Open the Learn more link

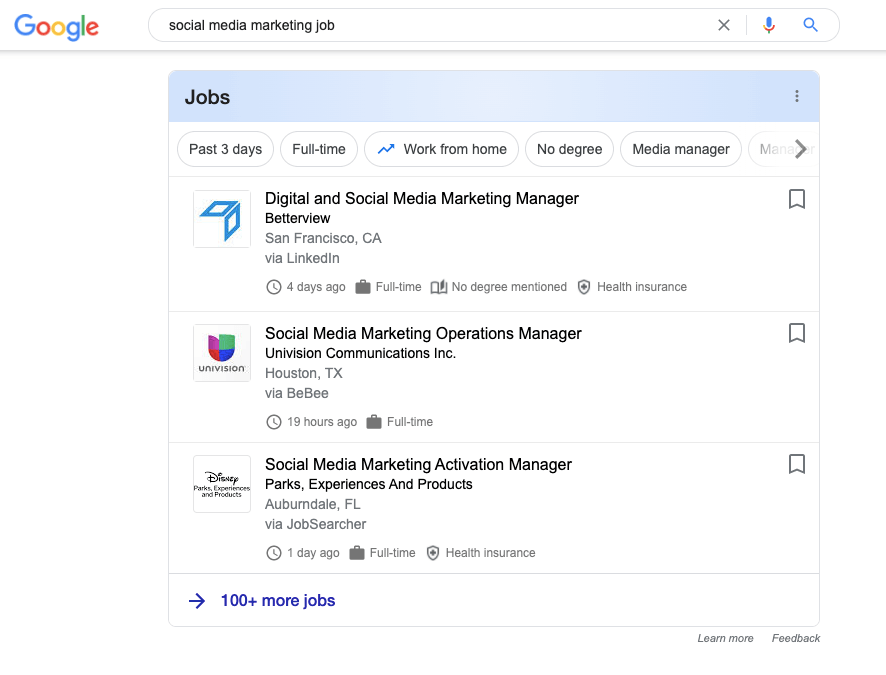pyautogui.click(x=725, y=638)
